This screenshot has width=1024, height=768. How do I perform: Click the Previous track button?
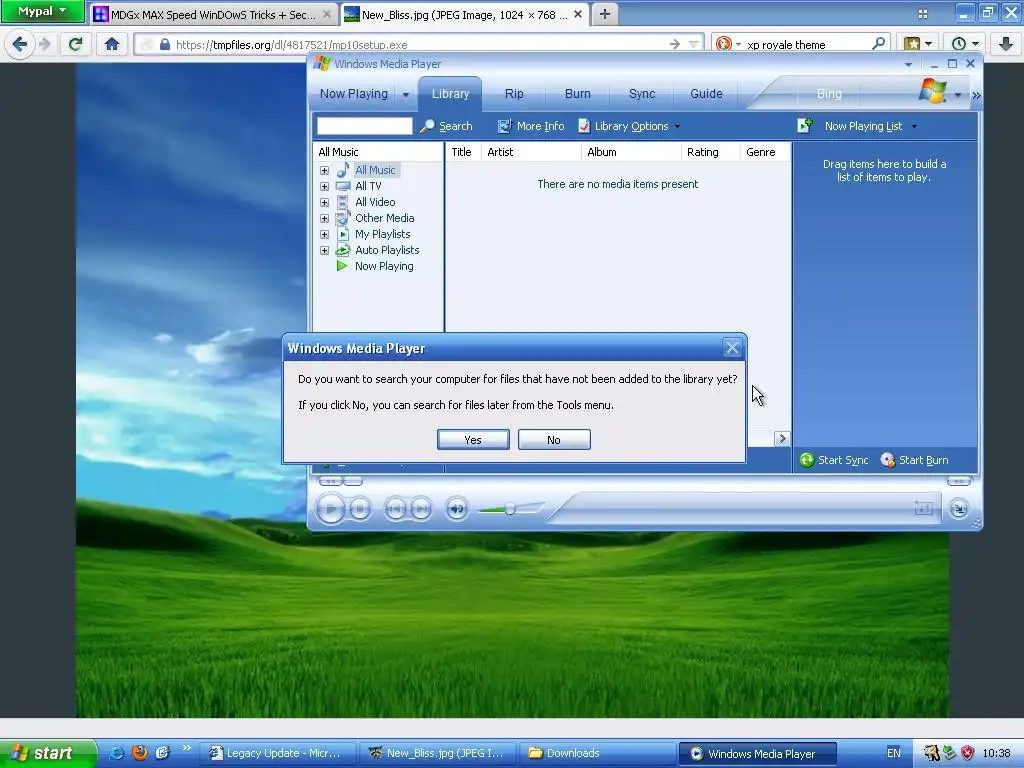(x=394, y=508)
